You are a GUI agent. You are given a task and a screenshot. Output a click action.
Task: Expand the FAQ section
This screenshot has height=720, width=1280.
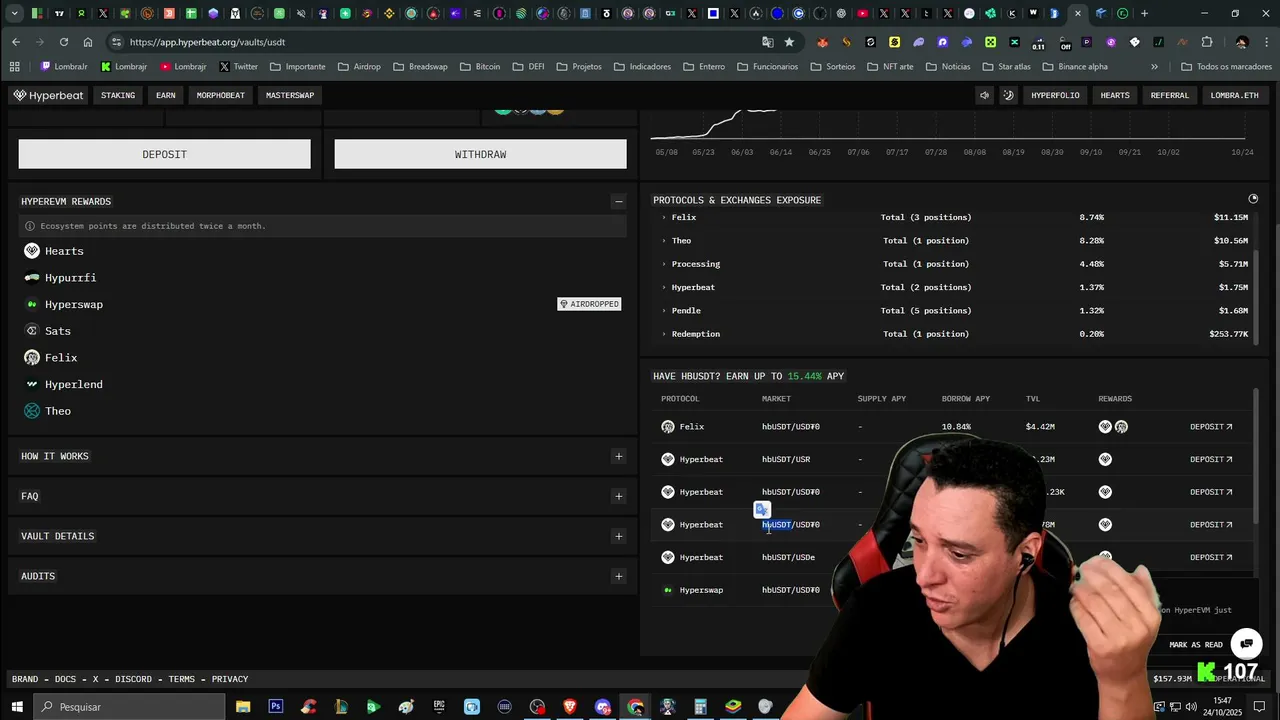pyautogui.click(x=618, y=496)
